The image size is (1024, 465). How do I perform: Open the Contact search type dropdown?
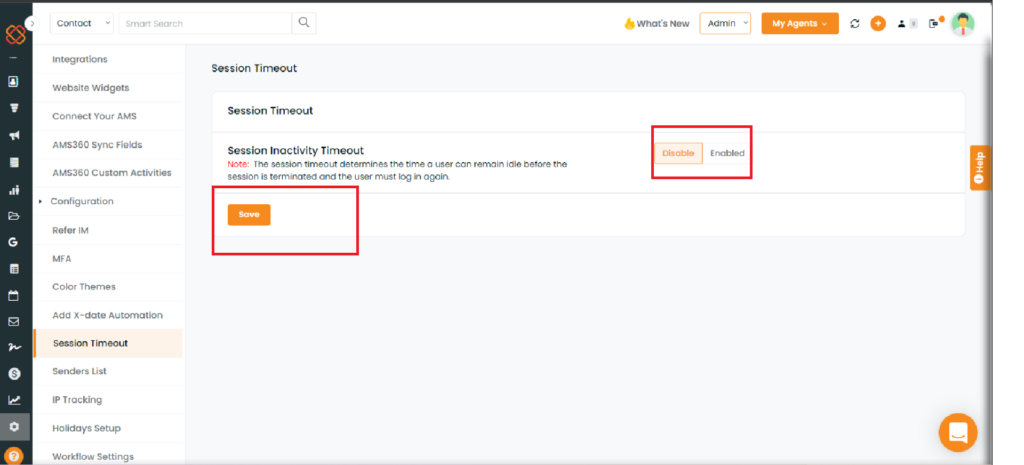[81, 23]
